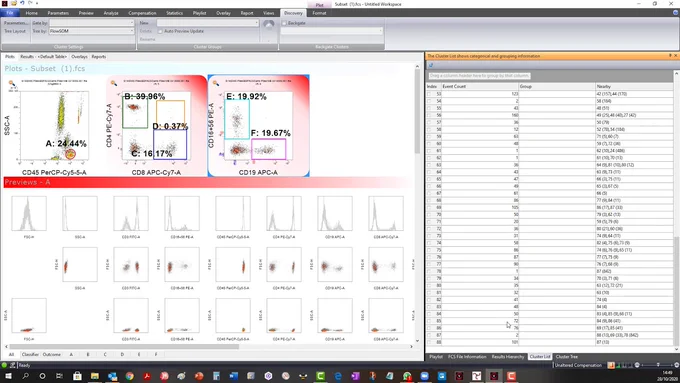Image resolution: width=680 pixels, height=383 pixels.
Task: Check the checkbox for cluster index 65
Action: tap(429, 179)
